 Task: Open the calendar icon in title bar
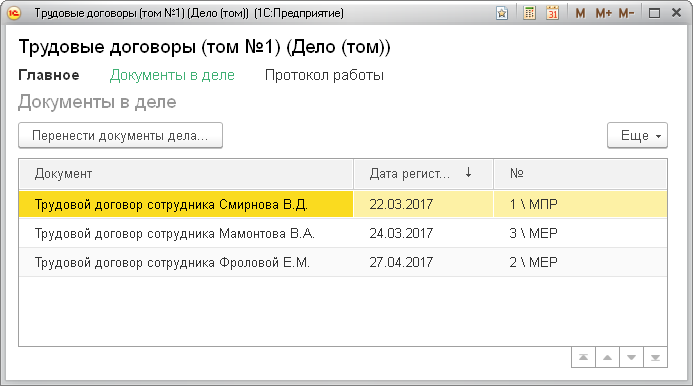[552, 13]
